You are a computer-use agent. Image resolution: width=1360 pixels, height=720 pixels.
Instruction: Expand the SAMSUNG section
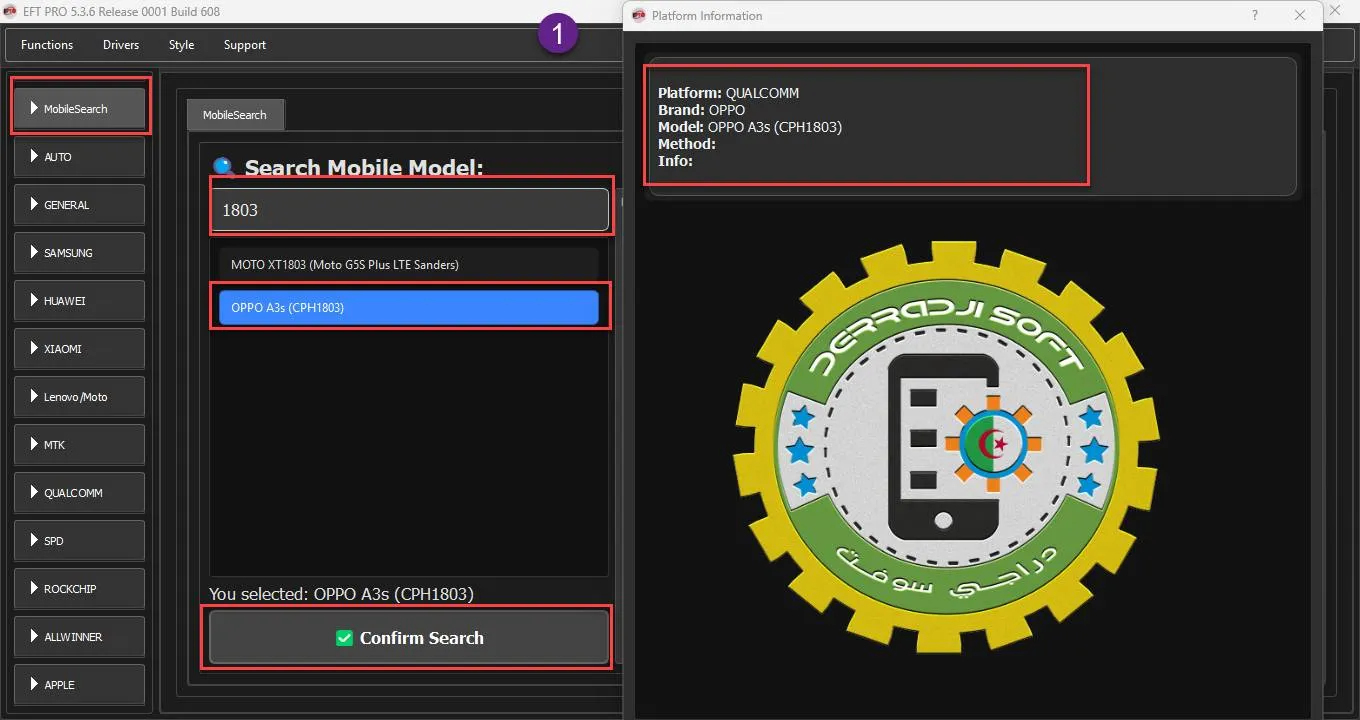(x=79, y=253)
